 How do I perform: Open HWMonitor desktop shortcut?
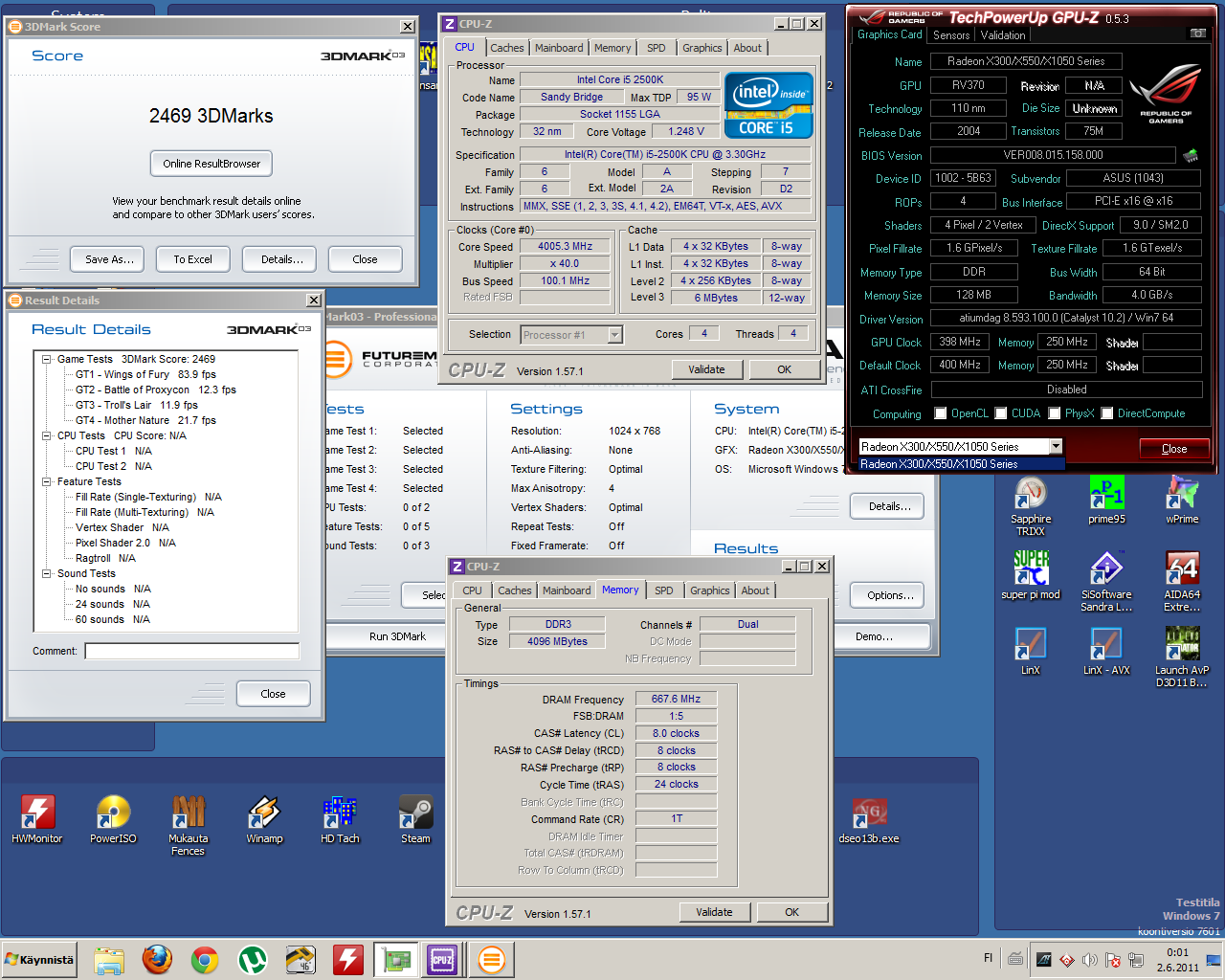[x=37, y=820]
